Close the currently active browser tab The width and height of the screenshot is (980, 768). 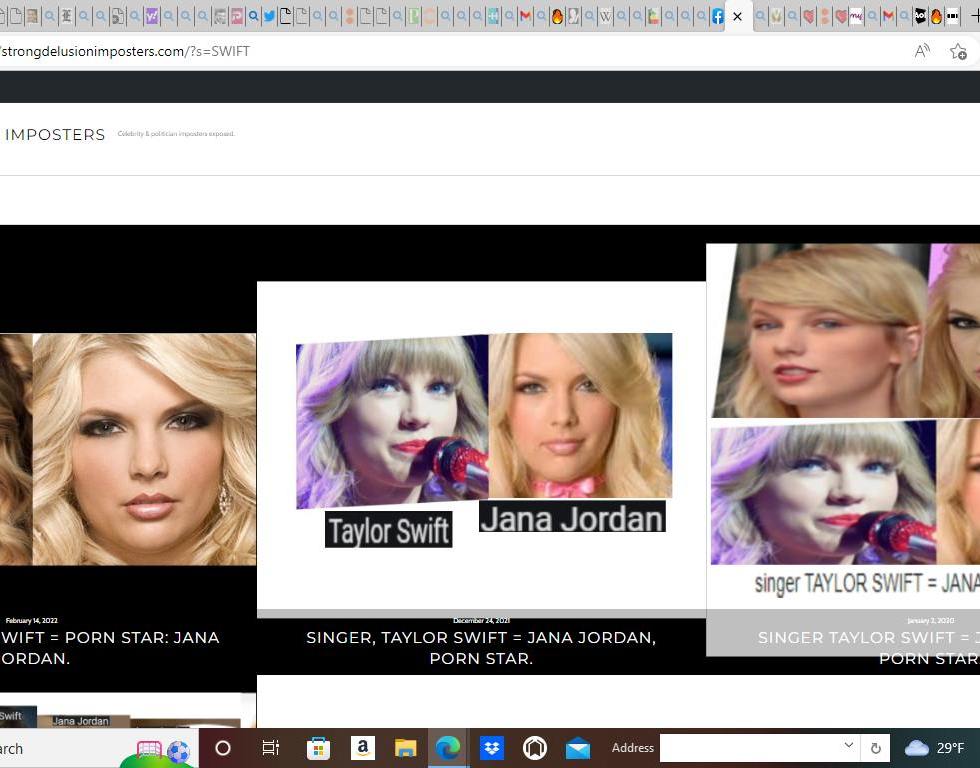(738, 16)
